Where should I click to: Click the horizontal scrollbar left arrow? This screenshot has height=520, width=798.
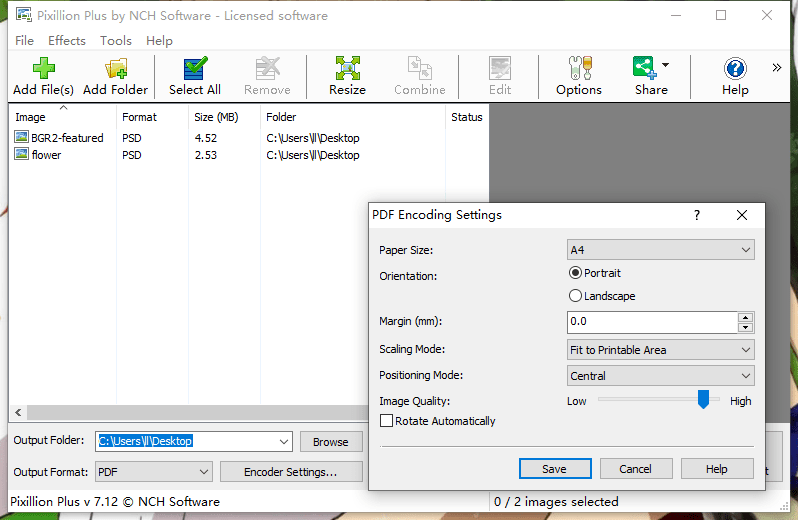(x=18, y=412)
